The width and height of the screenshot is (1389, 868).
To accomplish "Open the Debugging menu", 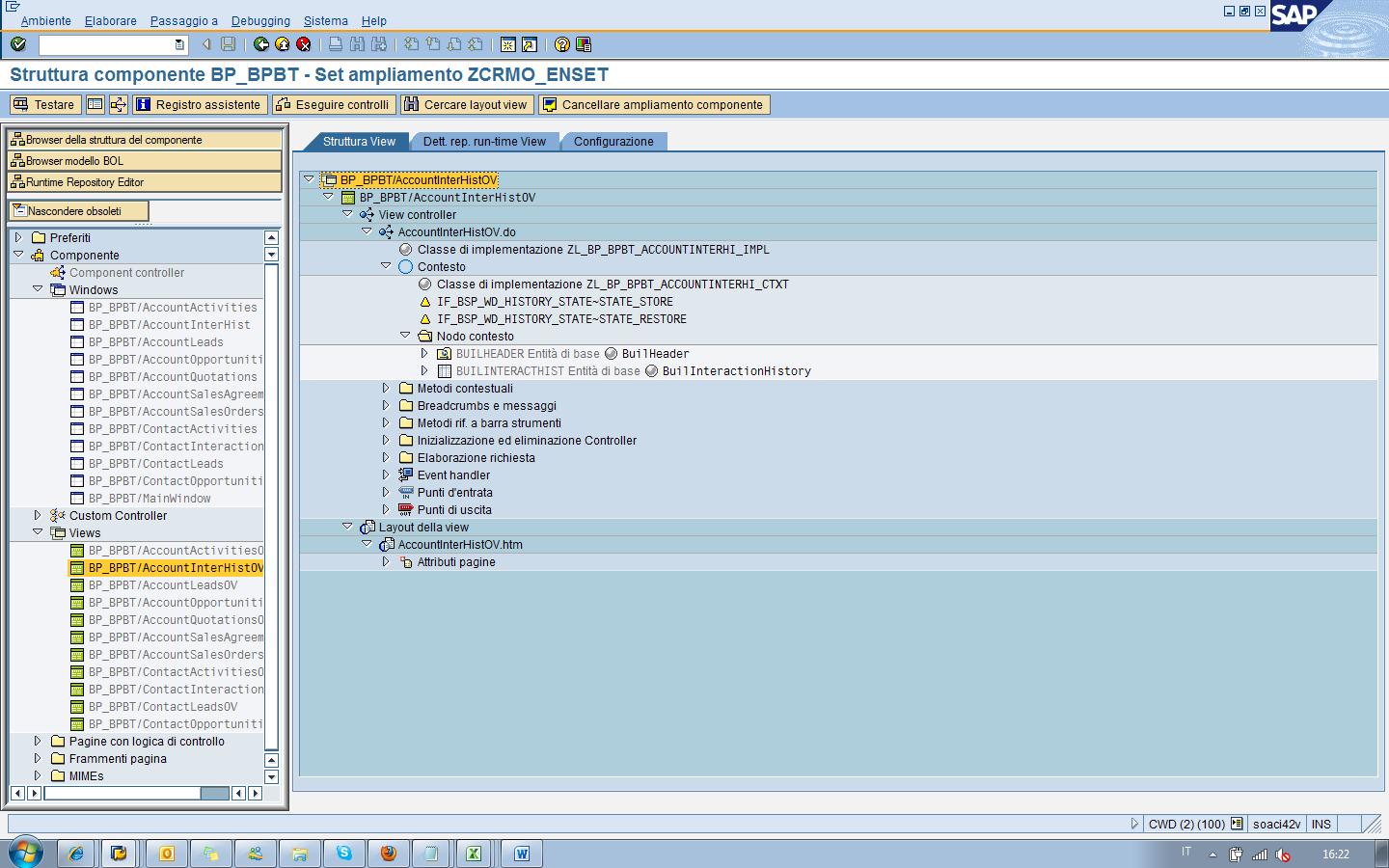I will (x=259, y=20).
